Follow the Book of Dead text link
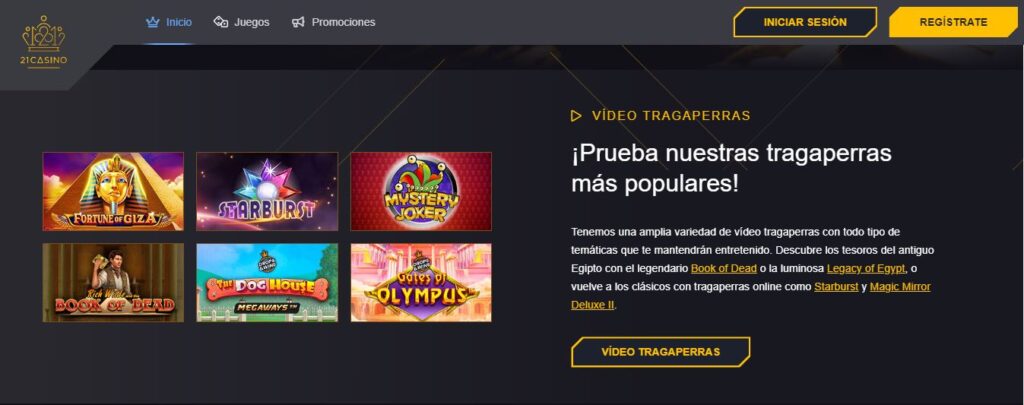The height and width of the screenshot is (405, 1024). click(724, 268)
